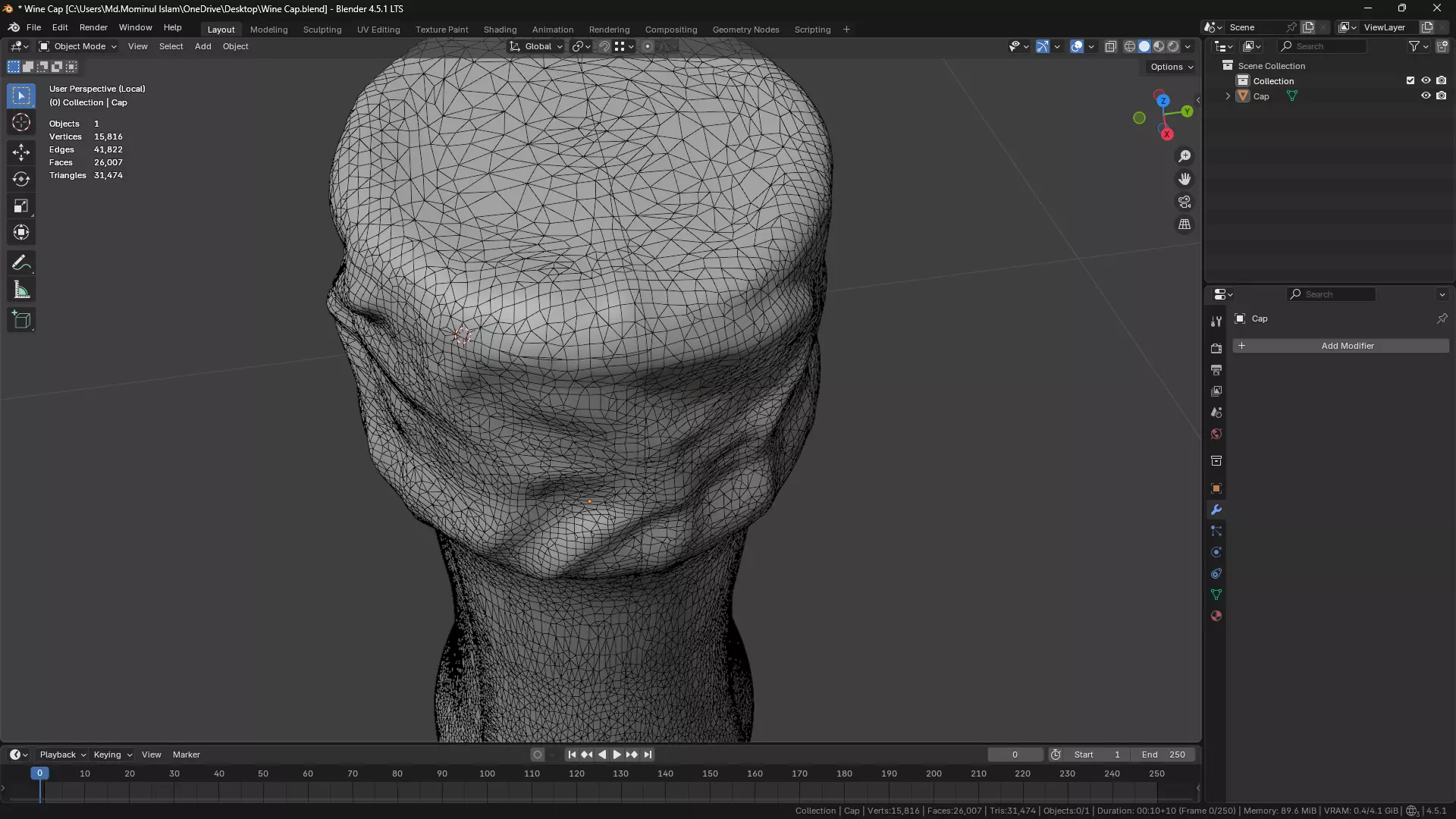
Task: Switch to the Sculpting workspace tab
Action: [x=322, y=30]
